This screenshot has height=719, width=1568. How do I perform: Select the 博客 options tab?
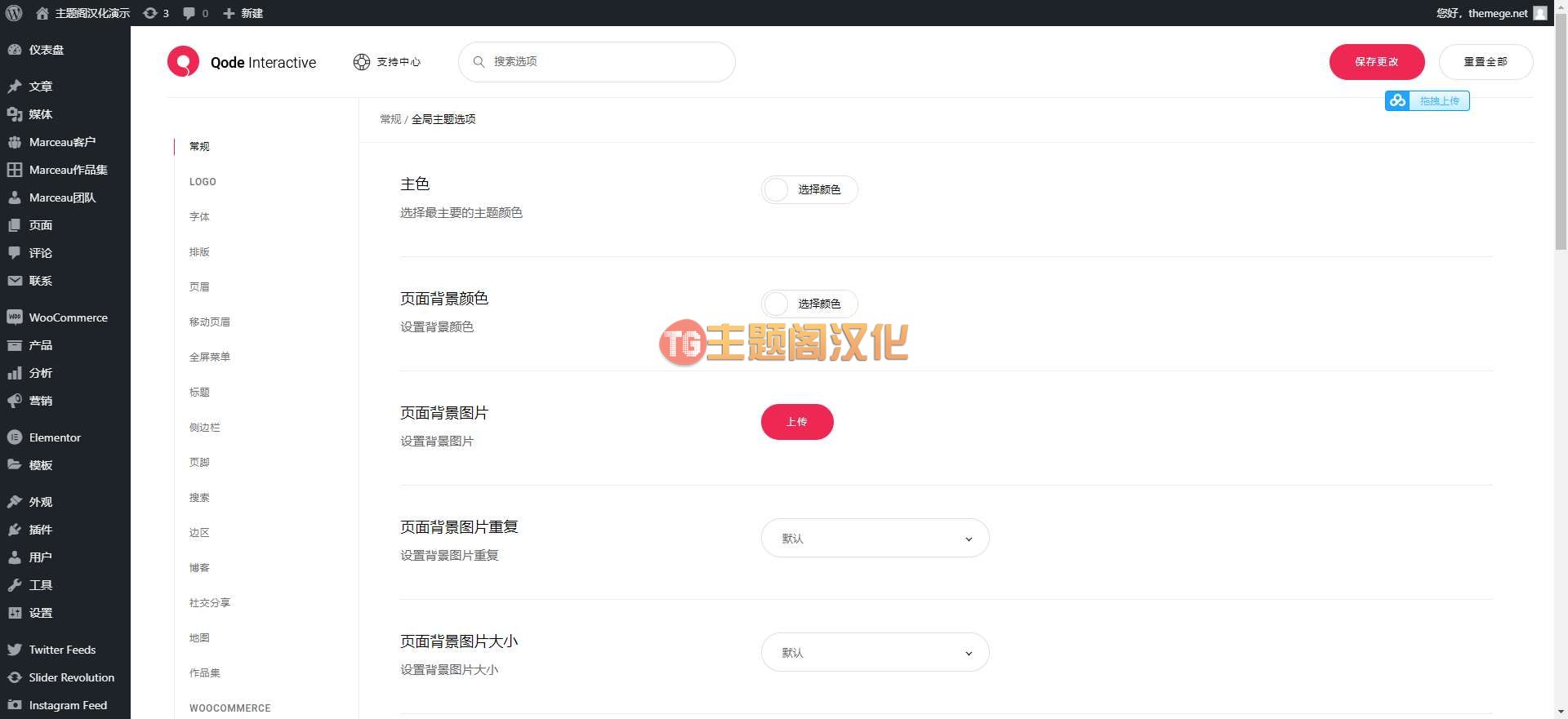pos(199,568)
